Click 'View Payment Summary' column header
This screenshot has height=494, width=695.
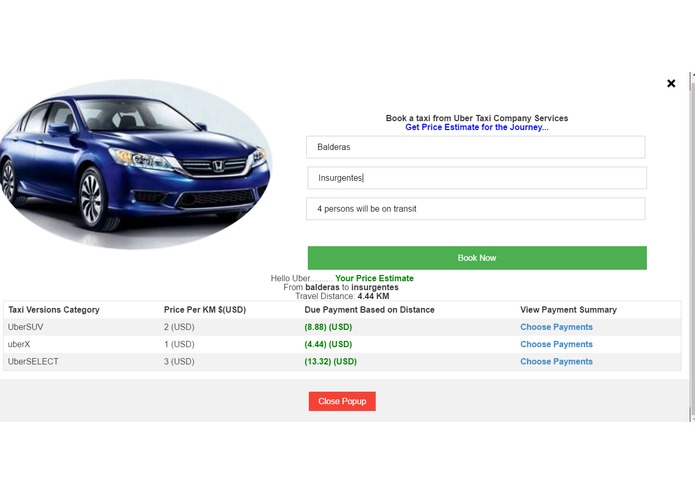[x=568, y=310]
